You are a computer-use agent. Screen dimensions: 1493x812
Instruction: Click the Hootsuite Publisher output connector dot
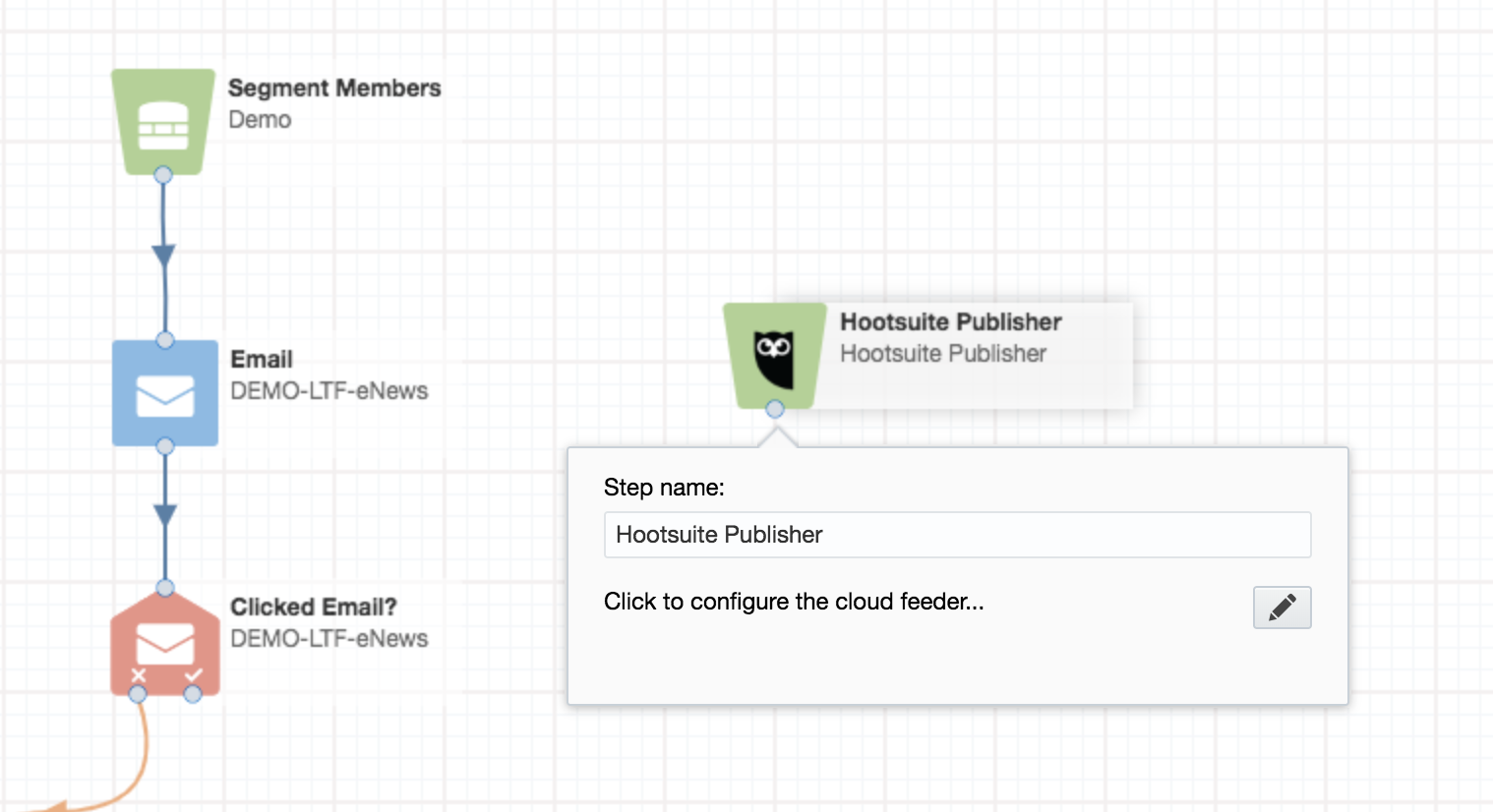tap(775, 409)
